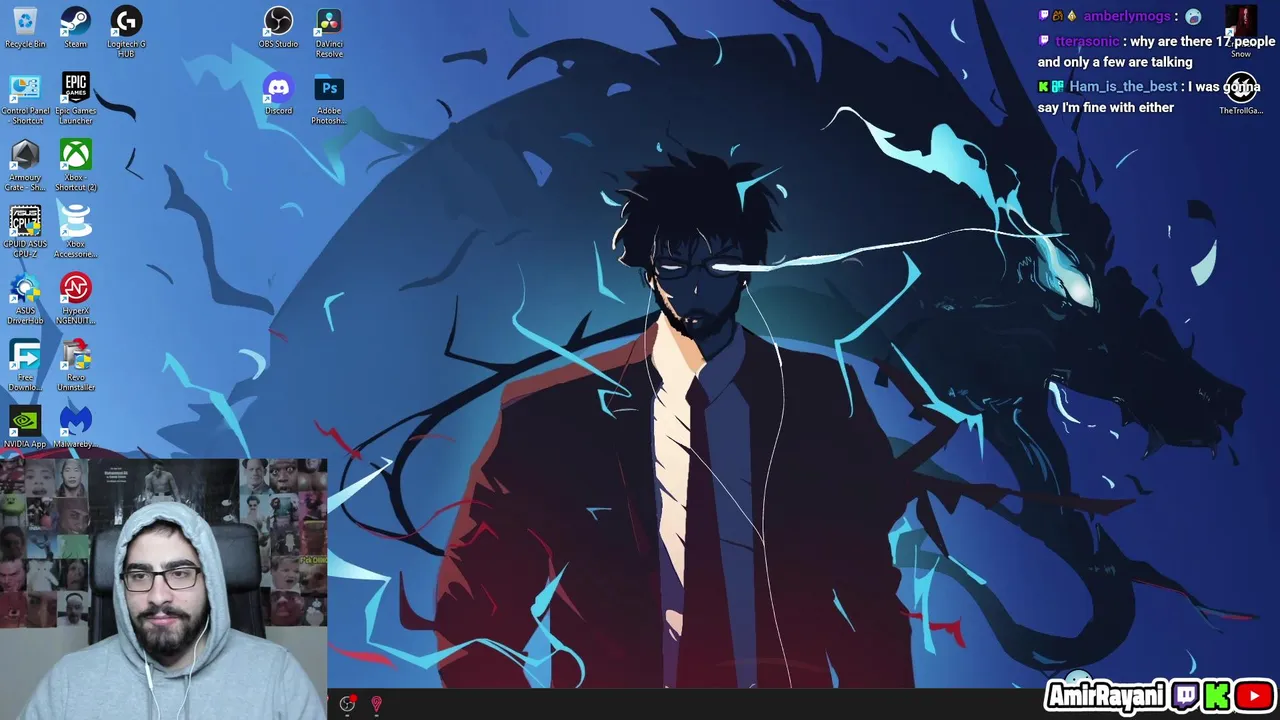Click the pink pin taskbar icon
Screen dimensions: 1280x720
point(377,703)
